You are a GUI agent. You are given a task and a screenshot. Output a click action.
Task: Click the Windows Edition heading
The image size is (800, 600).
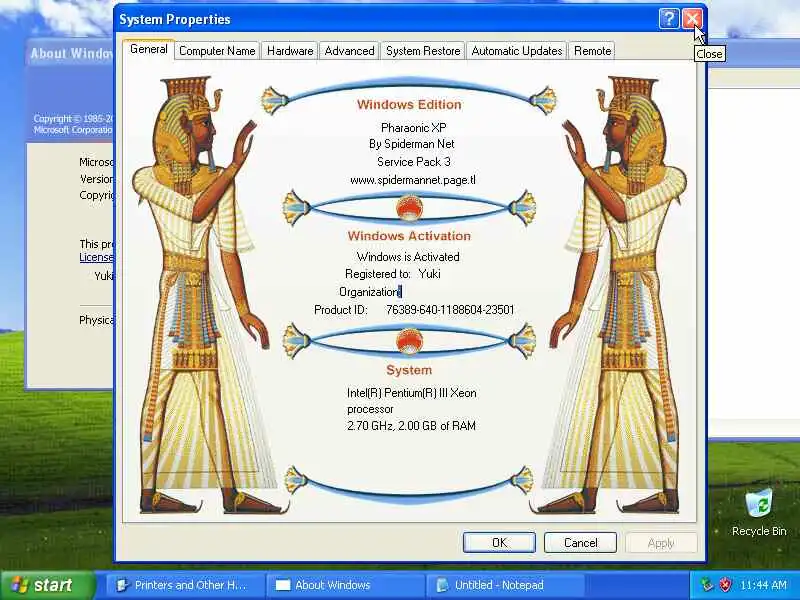click(409, 105)
